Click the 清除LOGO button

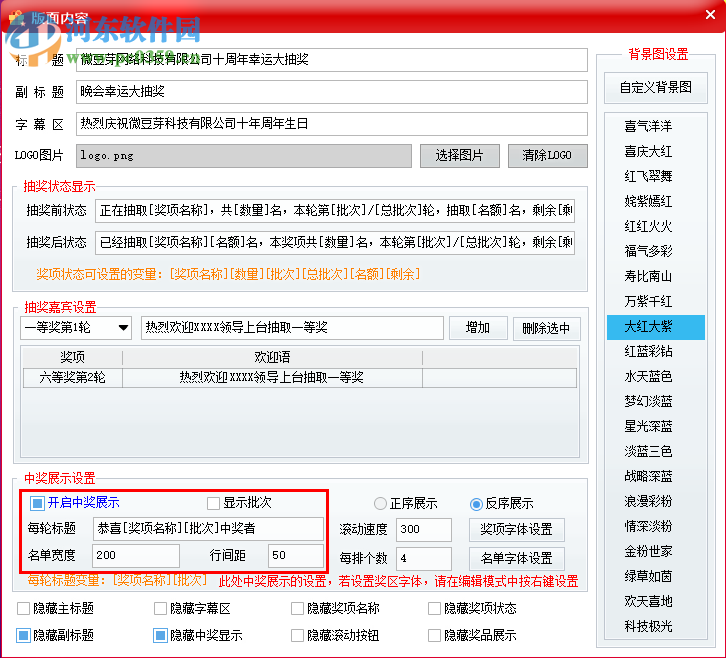click(548, 156)
